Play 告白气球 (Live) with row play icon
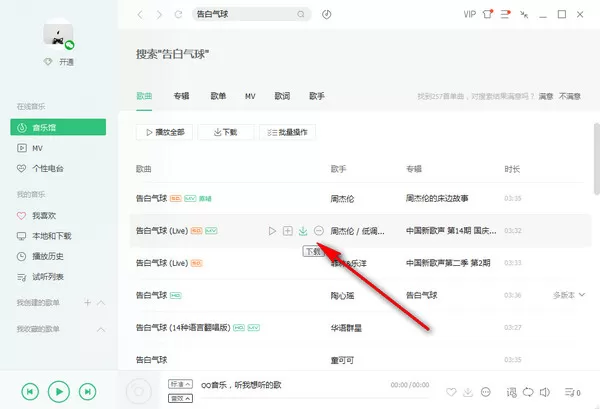The height and width of the screenshot is (409, 600). click(272, 231)
